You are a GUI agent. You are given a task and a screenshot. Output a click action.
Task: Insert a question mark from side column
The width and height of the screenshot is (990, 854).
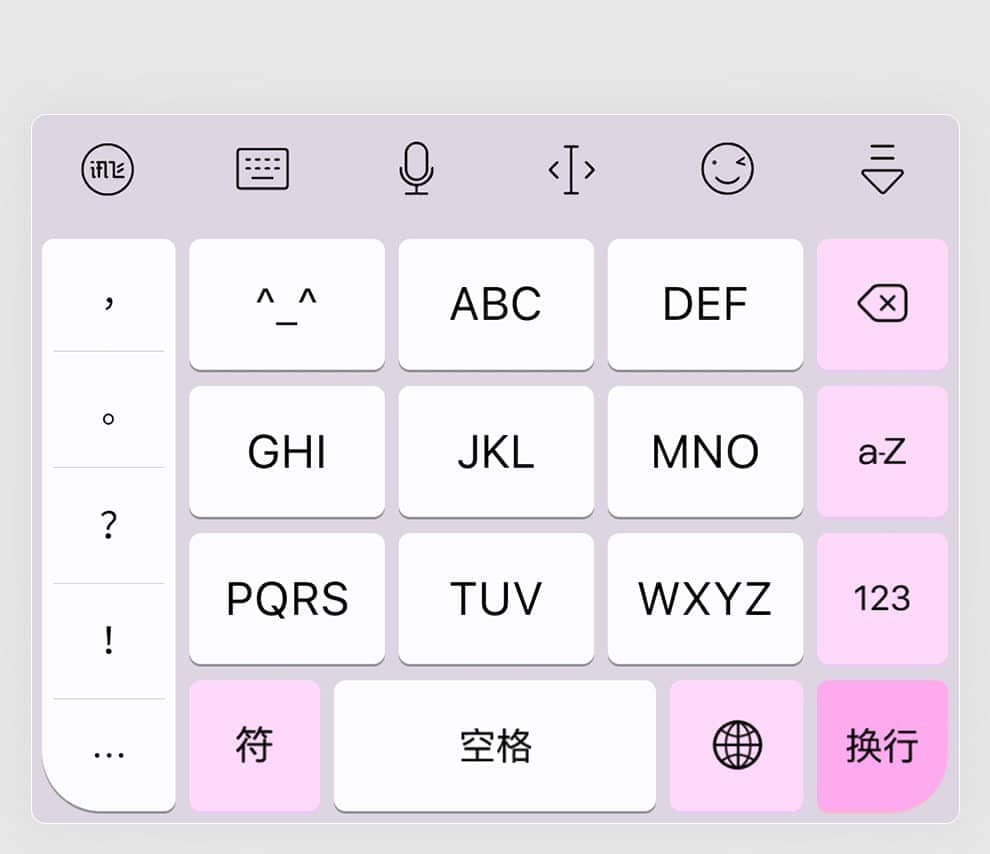click(109, 525)
